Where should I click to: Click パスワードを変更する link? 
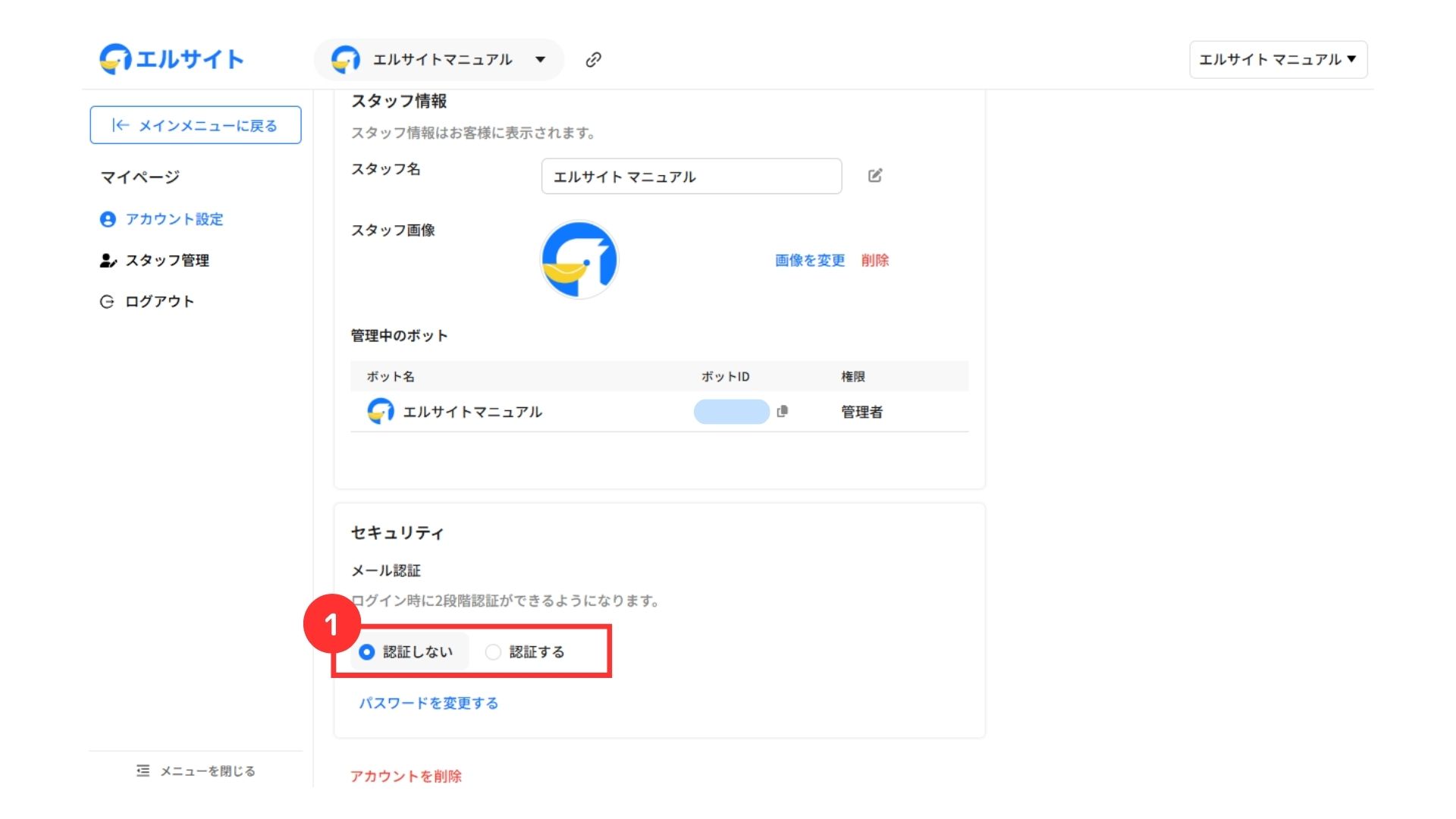click(428, 703)
